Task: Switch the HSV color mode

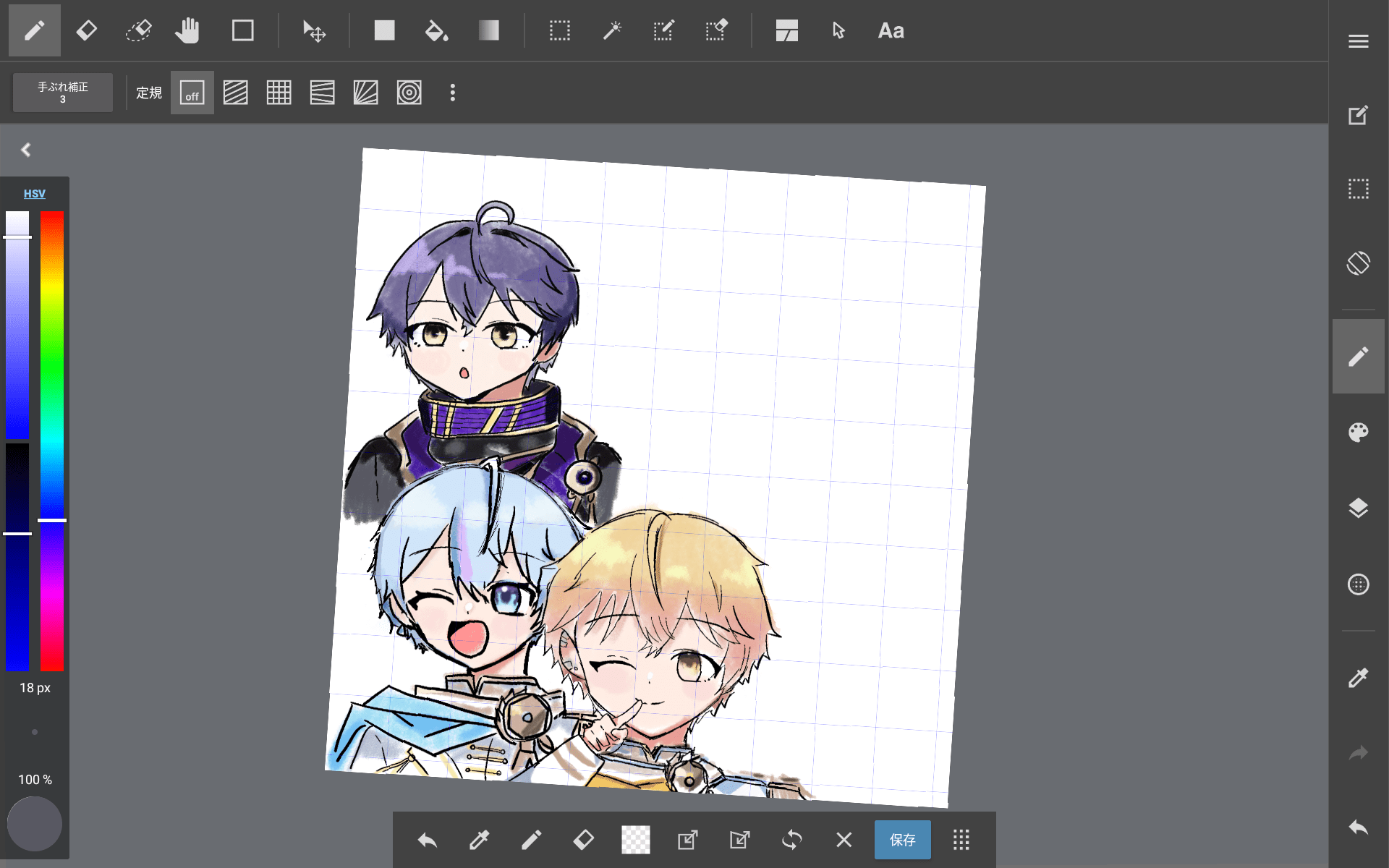Action: click(x=34, y=193)
